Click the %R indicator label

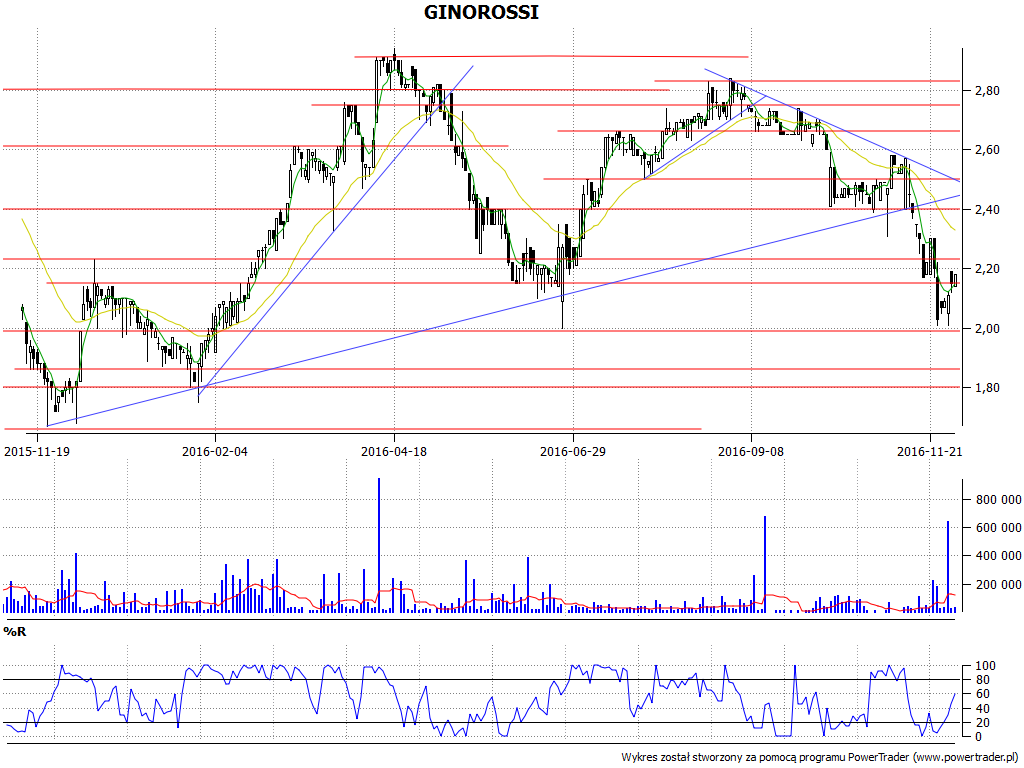click(15, 632)
